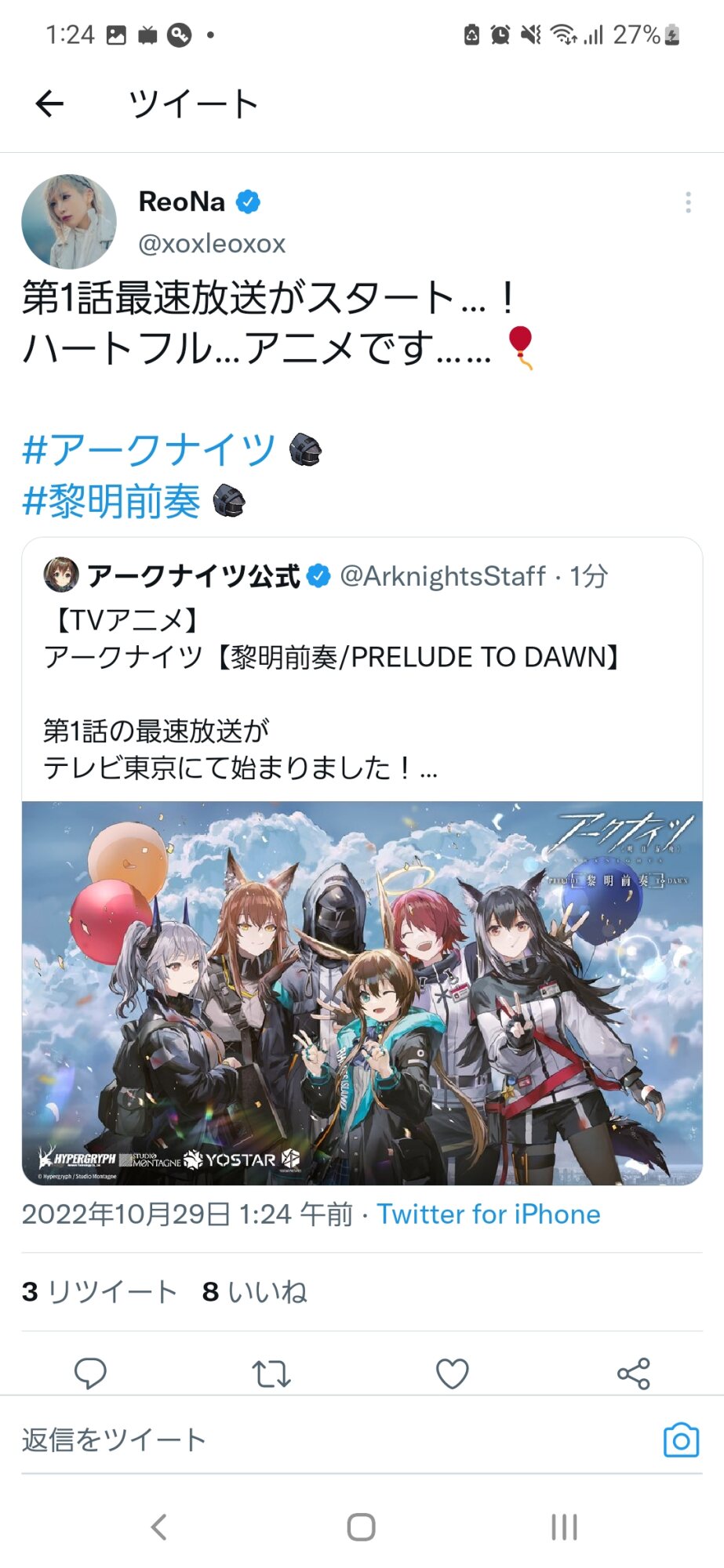Open the quoted アークナイツ公式 tweet text
This screenshot has width=724, height=1568.
click(334, 695)
